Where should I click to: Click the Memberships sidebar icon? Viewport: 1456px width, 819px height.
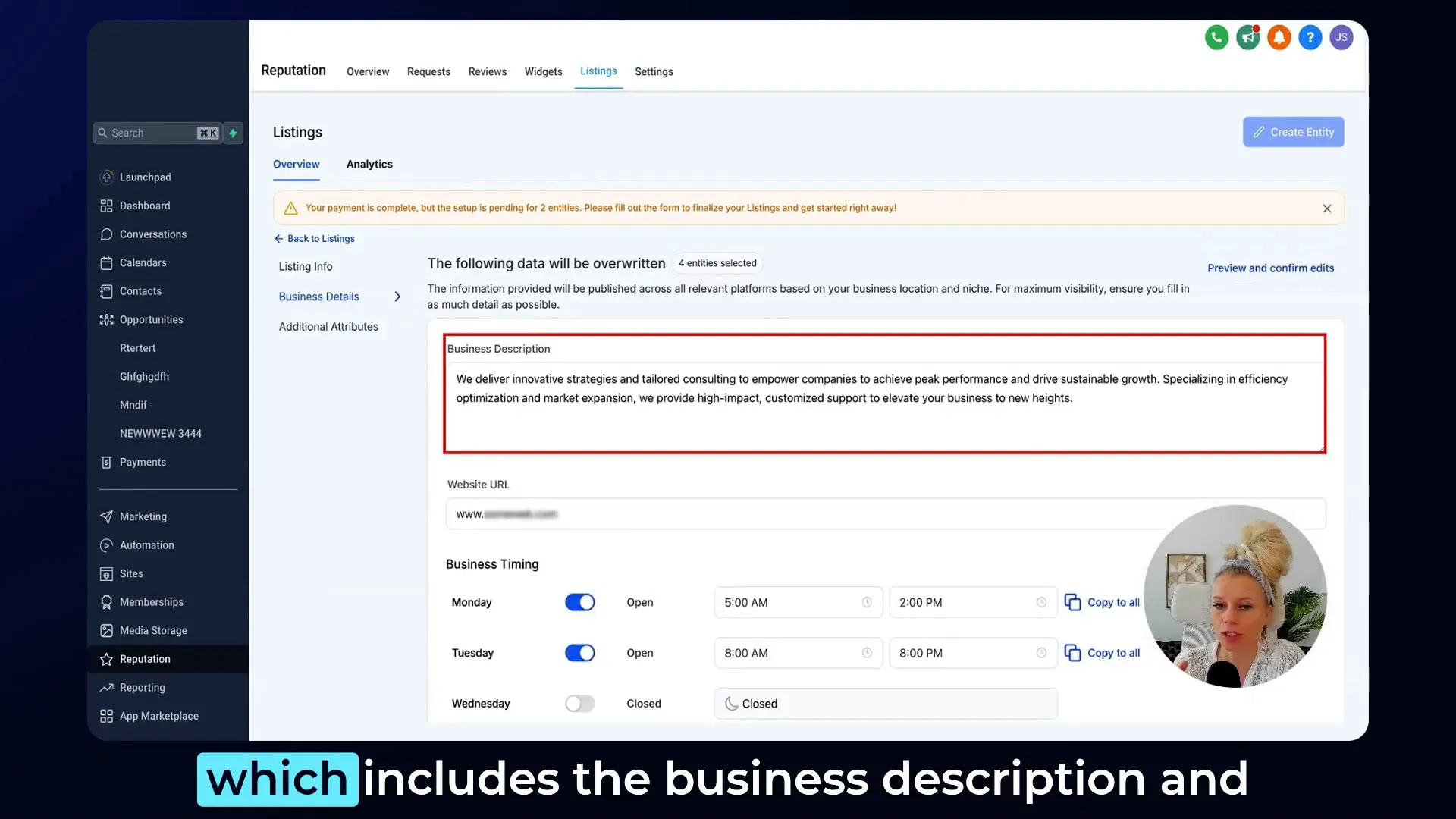[107, 602]
